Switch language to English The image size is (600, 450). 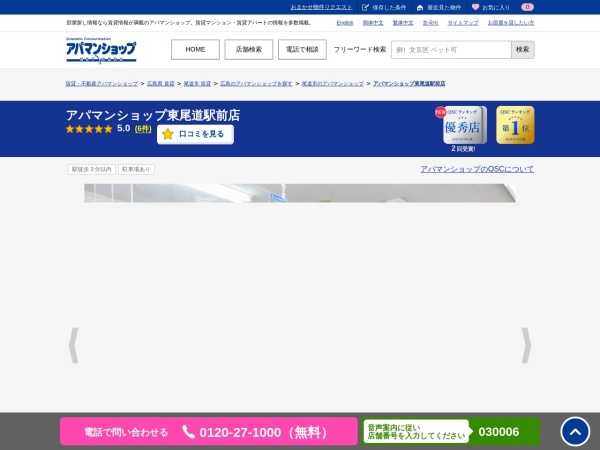pyautogui.click(x=345, y=23)
